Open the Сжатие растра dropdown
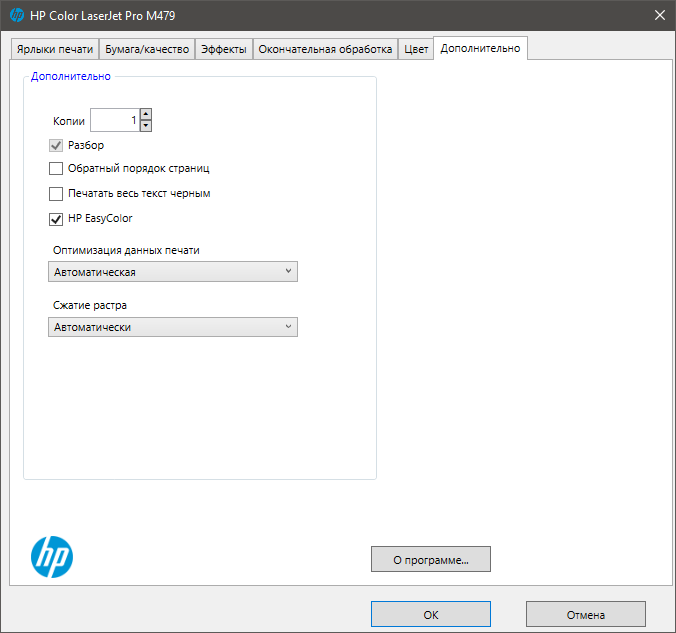This screenshot has height=633, width=676. [x=173, y=327]
